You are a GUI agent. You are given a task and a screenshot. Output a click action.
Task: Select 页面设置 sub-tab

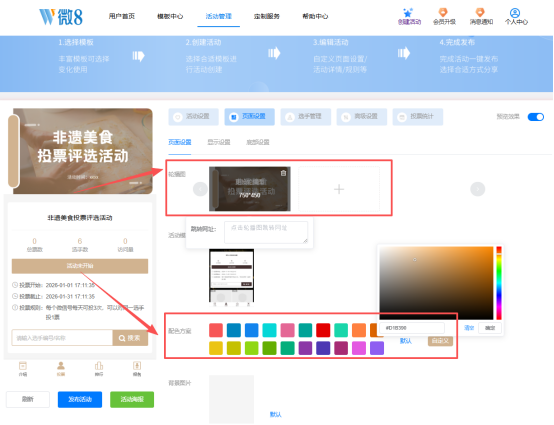click(180, 142)
